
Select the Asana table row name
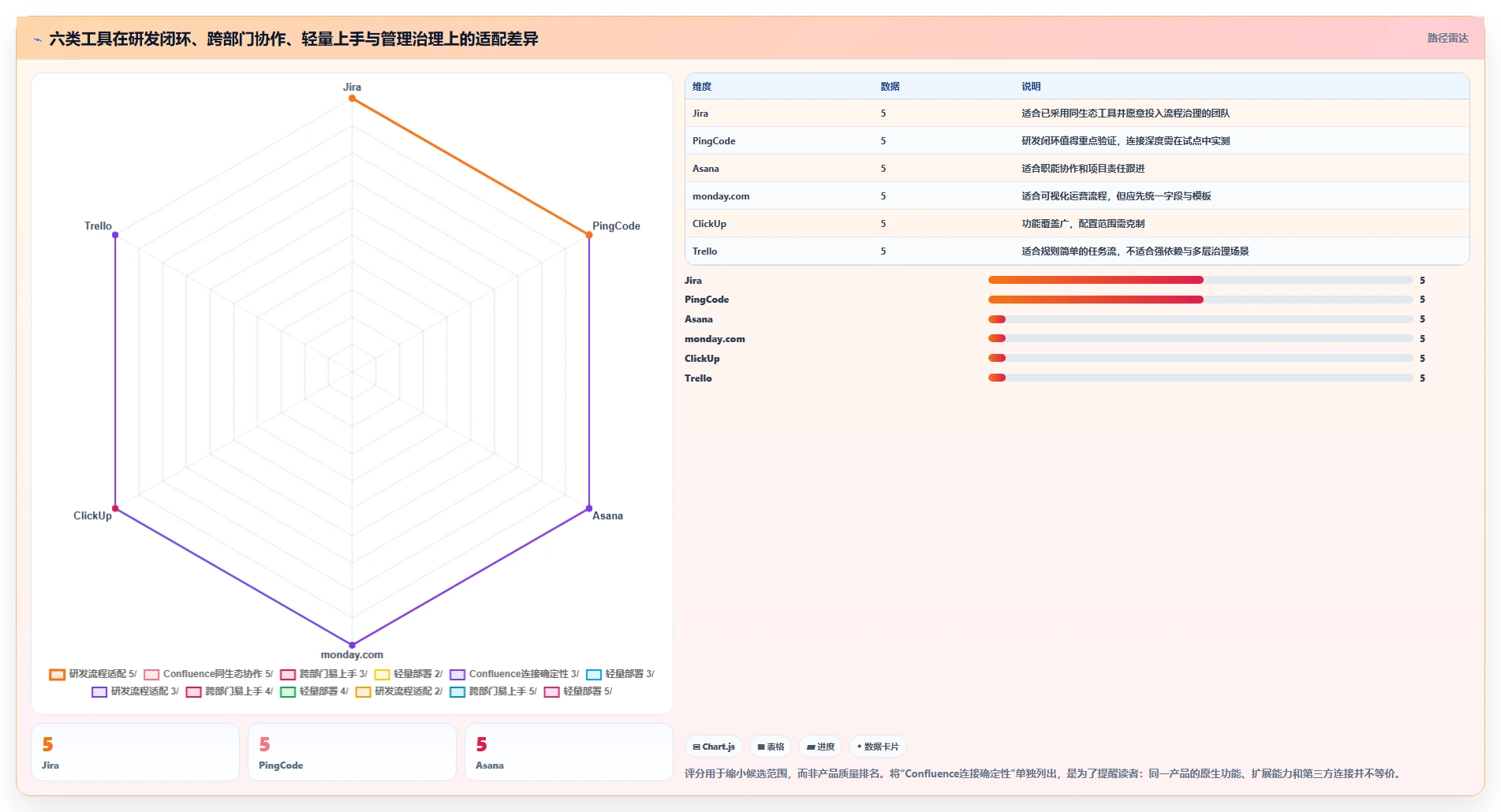point(706,169)
